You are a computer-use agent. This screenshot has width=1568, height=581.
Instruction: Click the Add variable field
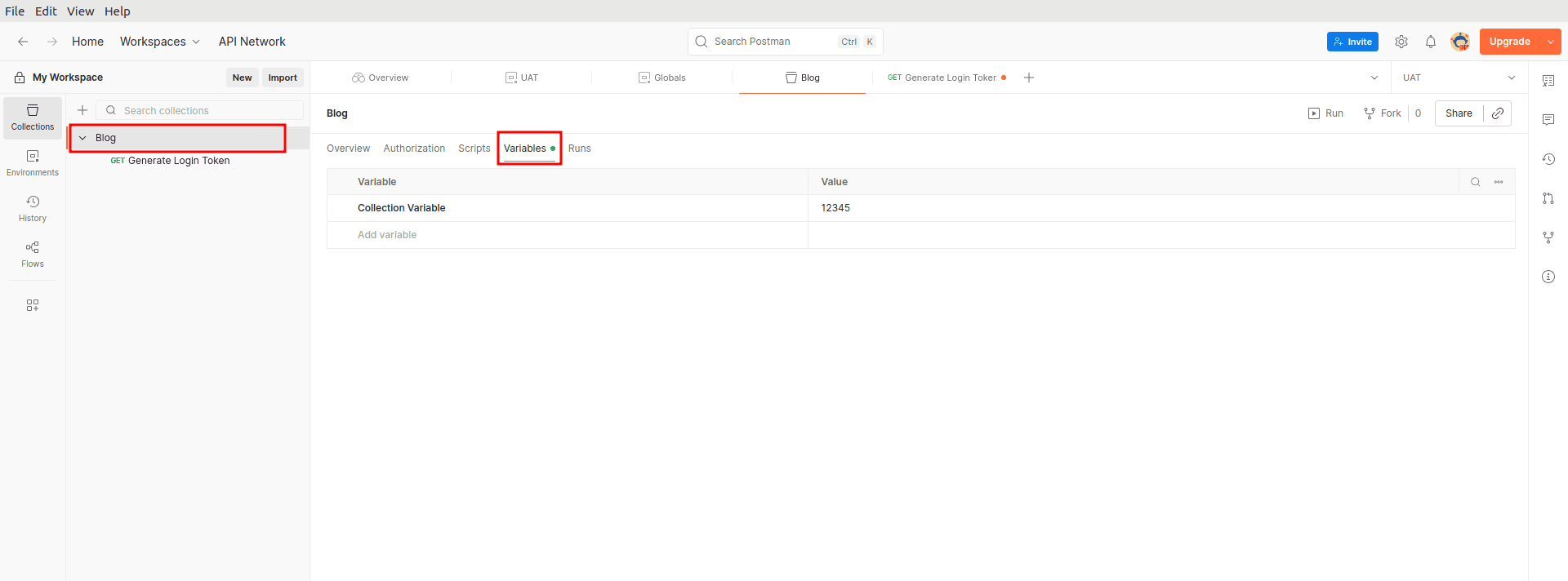point(568,235)
